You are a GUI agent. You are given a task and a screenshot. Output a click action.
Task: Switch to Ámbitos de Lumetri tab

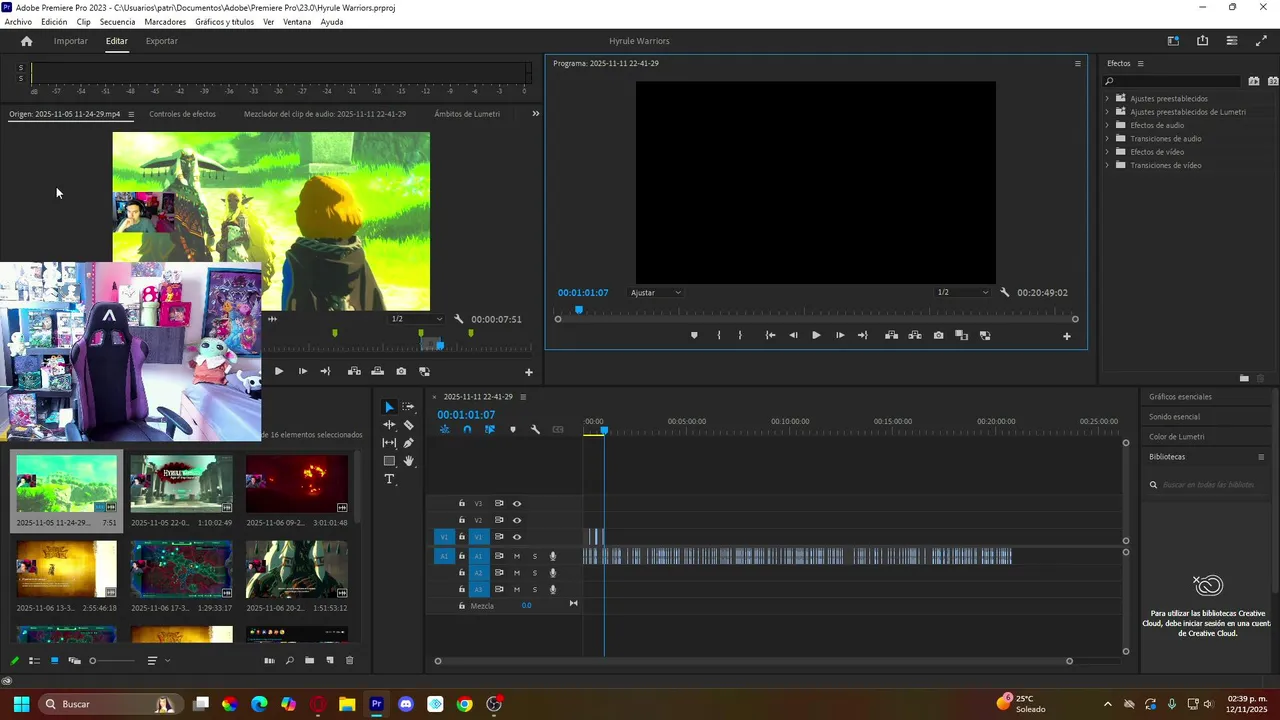(x=467, y=114)
